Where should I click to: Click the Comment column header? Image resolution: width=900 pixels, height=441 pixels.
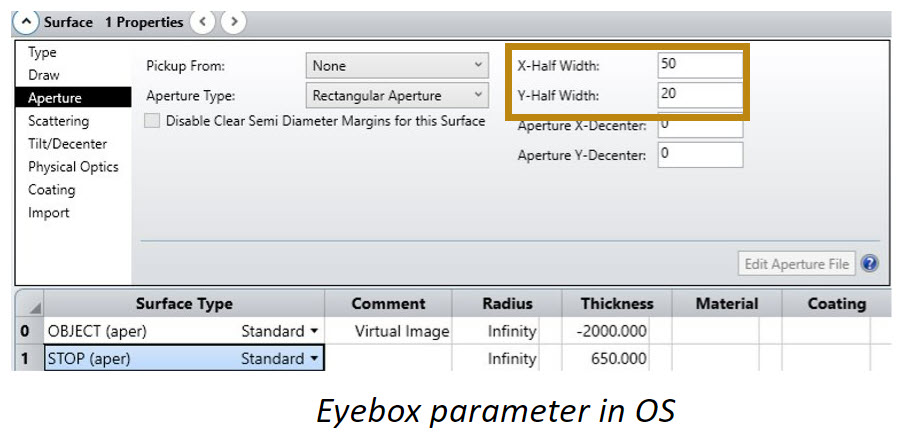(x=389, y=303)
